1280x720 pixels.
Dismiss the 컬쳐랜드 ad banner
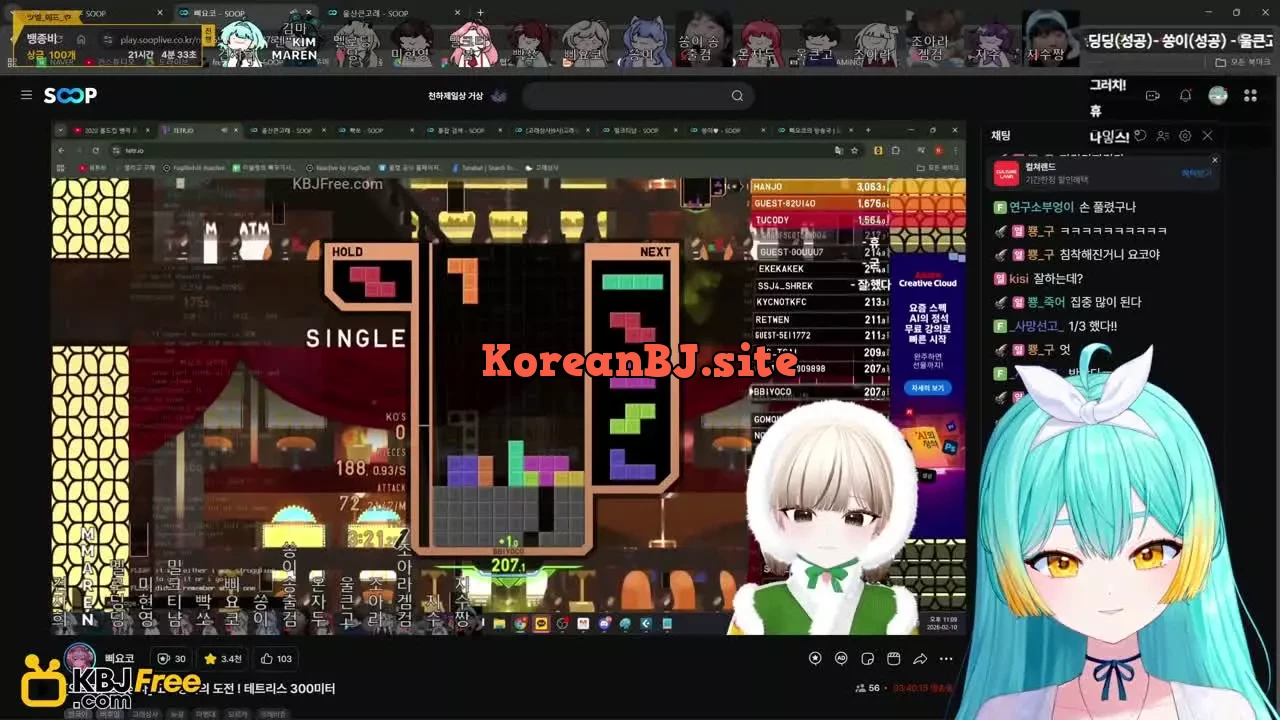(1215, 160)
